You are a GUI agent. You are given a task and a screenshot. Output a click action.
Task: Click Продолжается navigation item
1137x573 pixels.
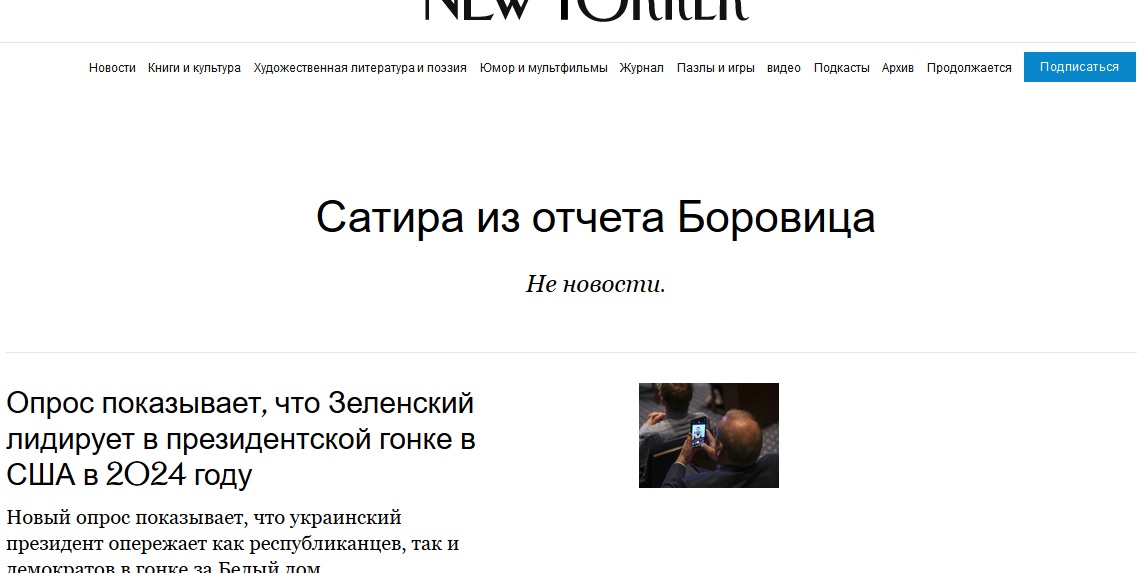(x=969, y=67)
